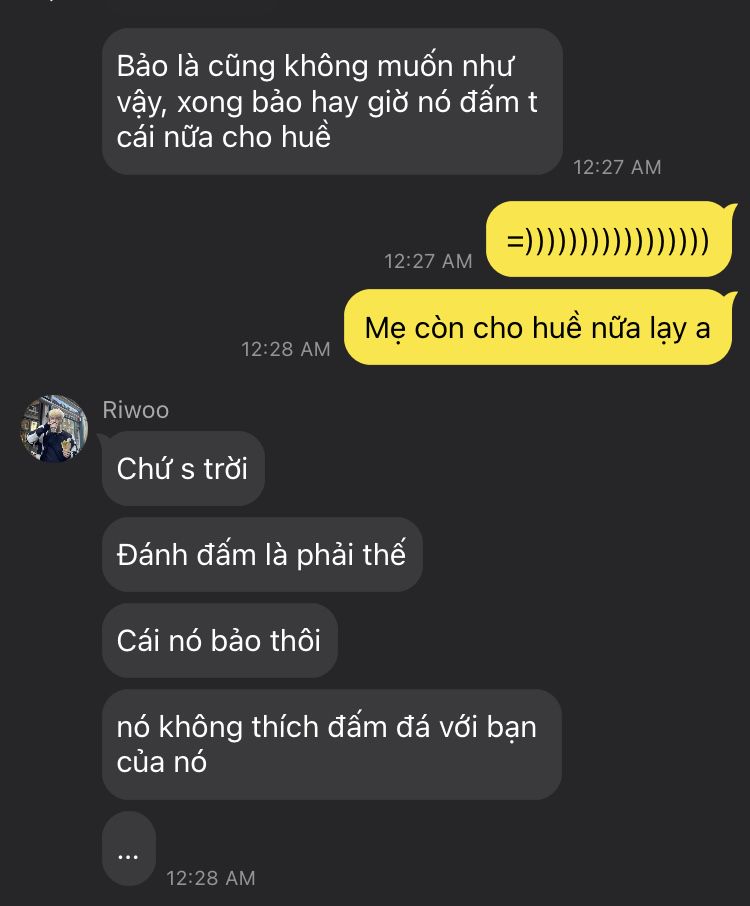Select the 'Cái nó bảo thôi' message
Screen dimensions: 750x906
pyautogui.click(x=220, y=640)
